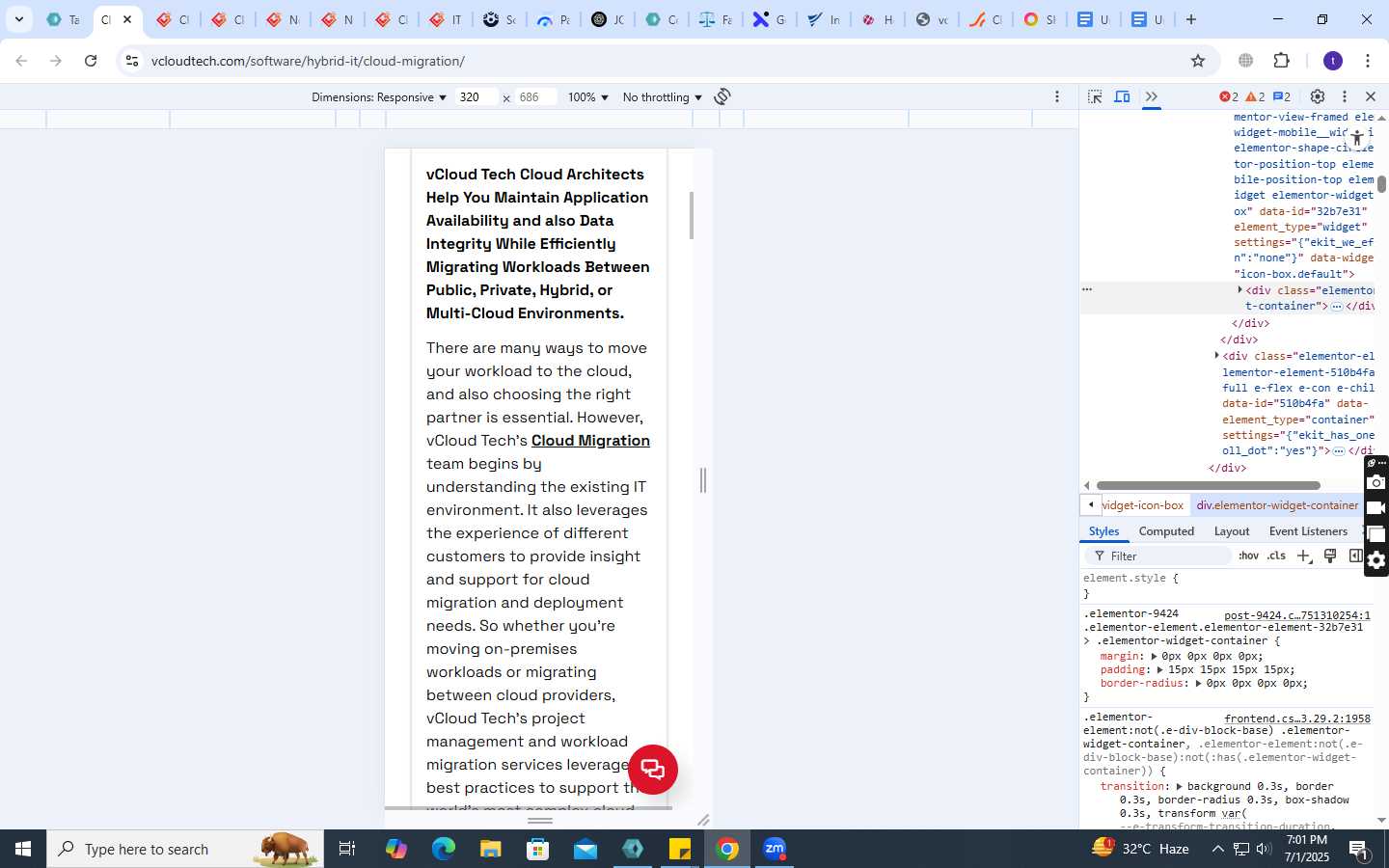Close the DevTools panel
Viewport: 1389px width, 868px height.
coord(1370,96)
